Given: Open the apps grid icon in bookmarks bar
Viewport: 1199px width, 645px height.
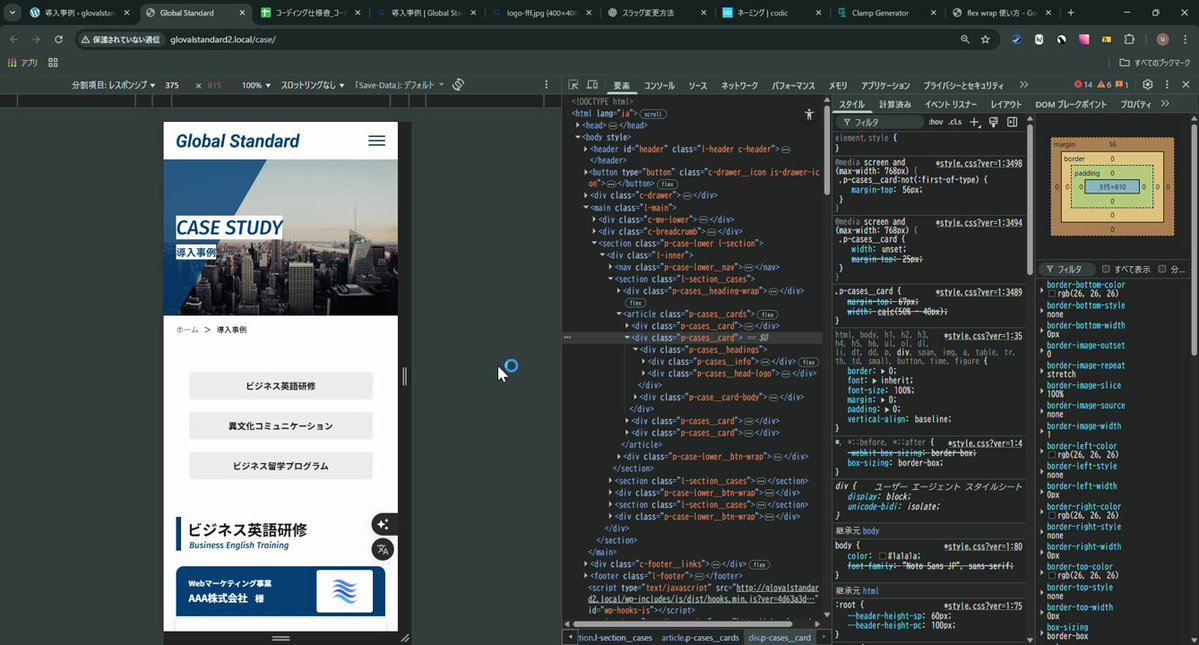Looking at the screenshot, I should tap(53, 63).
